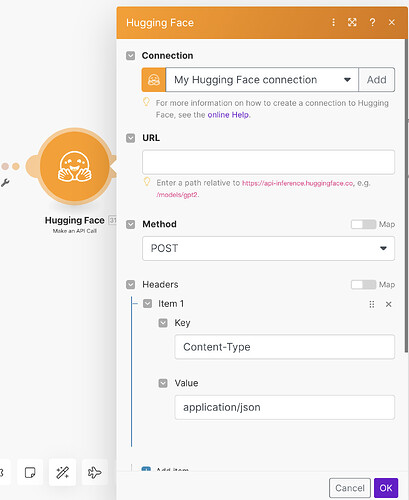Collapse Item 1 using its checkbox
Image resolution: width=409 pixels, height=500 pixels.
click(x=147, y=304)
